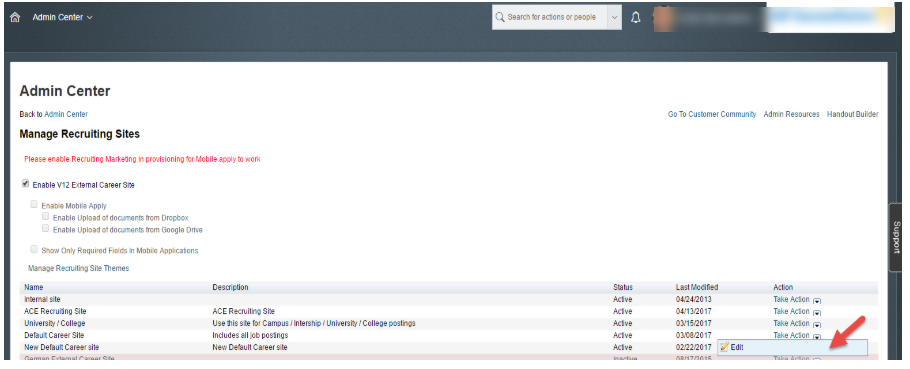Viewport: 910px width, 369px height.
Task: Follow the Admin Center back link
Action: click(66, 114)
